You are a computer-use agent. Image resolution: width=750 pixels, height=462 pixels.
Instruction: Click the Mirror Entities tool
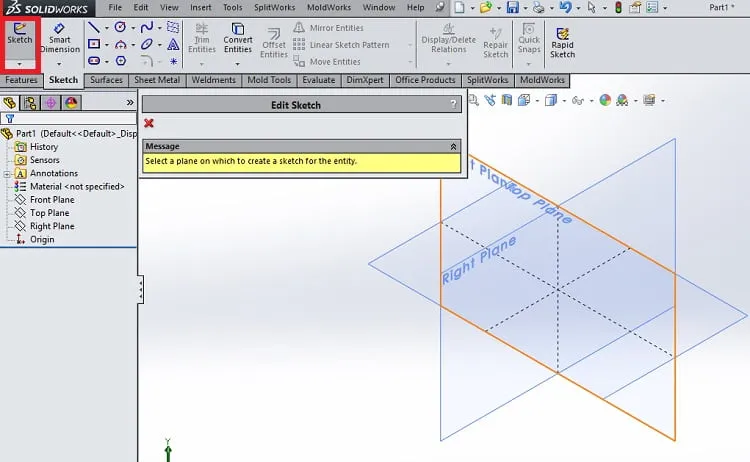[328, 28]
